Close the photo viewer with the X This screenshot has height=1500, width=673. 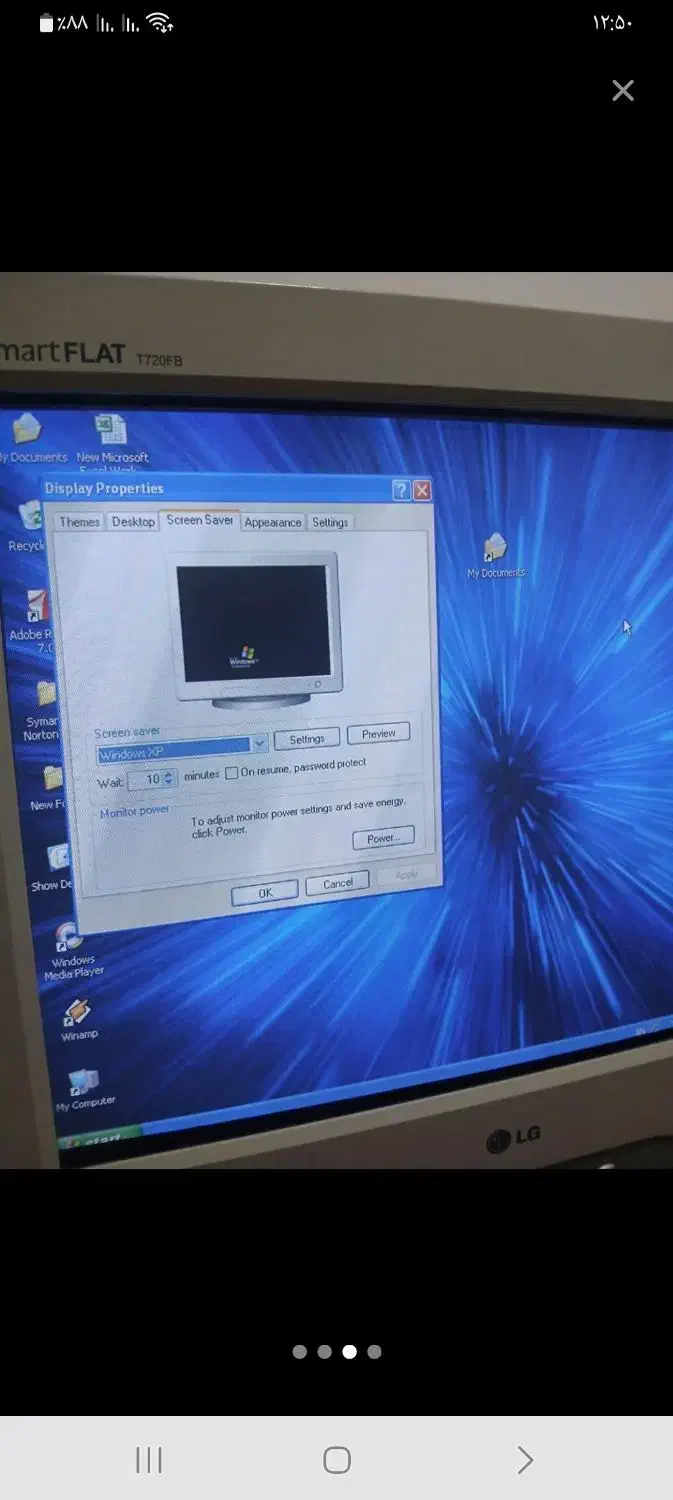[x=623, y=91]
